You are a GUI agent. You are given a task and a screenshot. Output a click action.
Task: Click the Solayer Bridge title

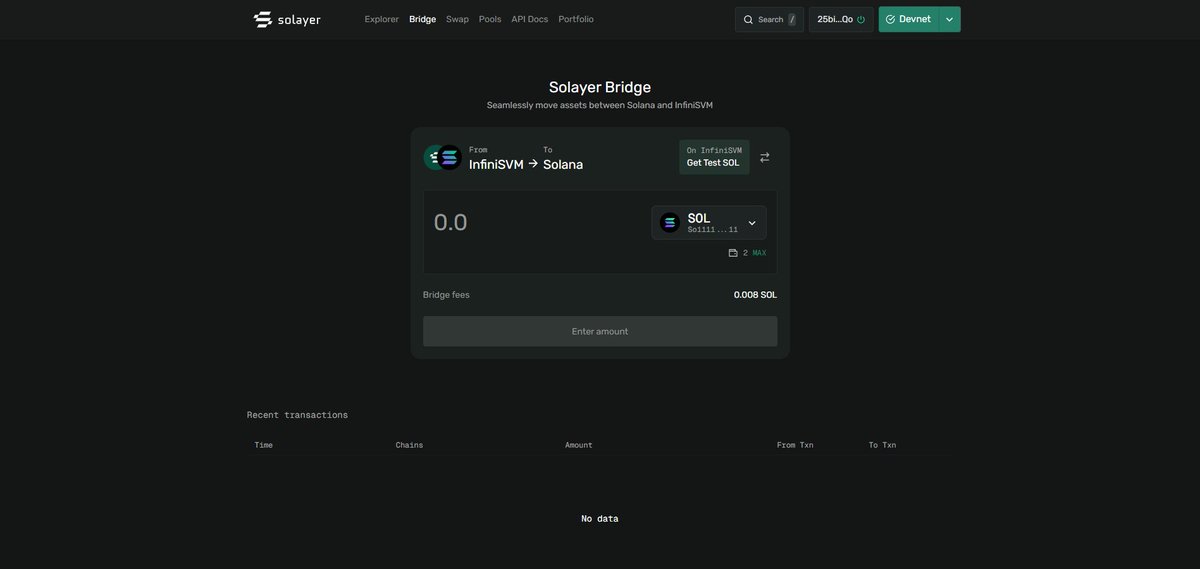[600, 87]
